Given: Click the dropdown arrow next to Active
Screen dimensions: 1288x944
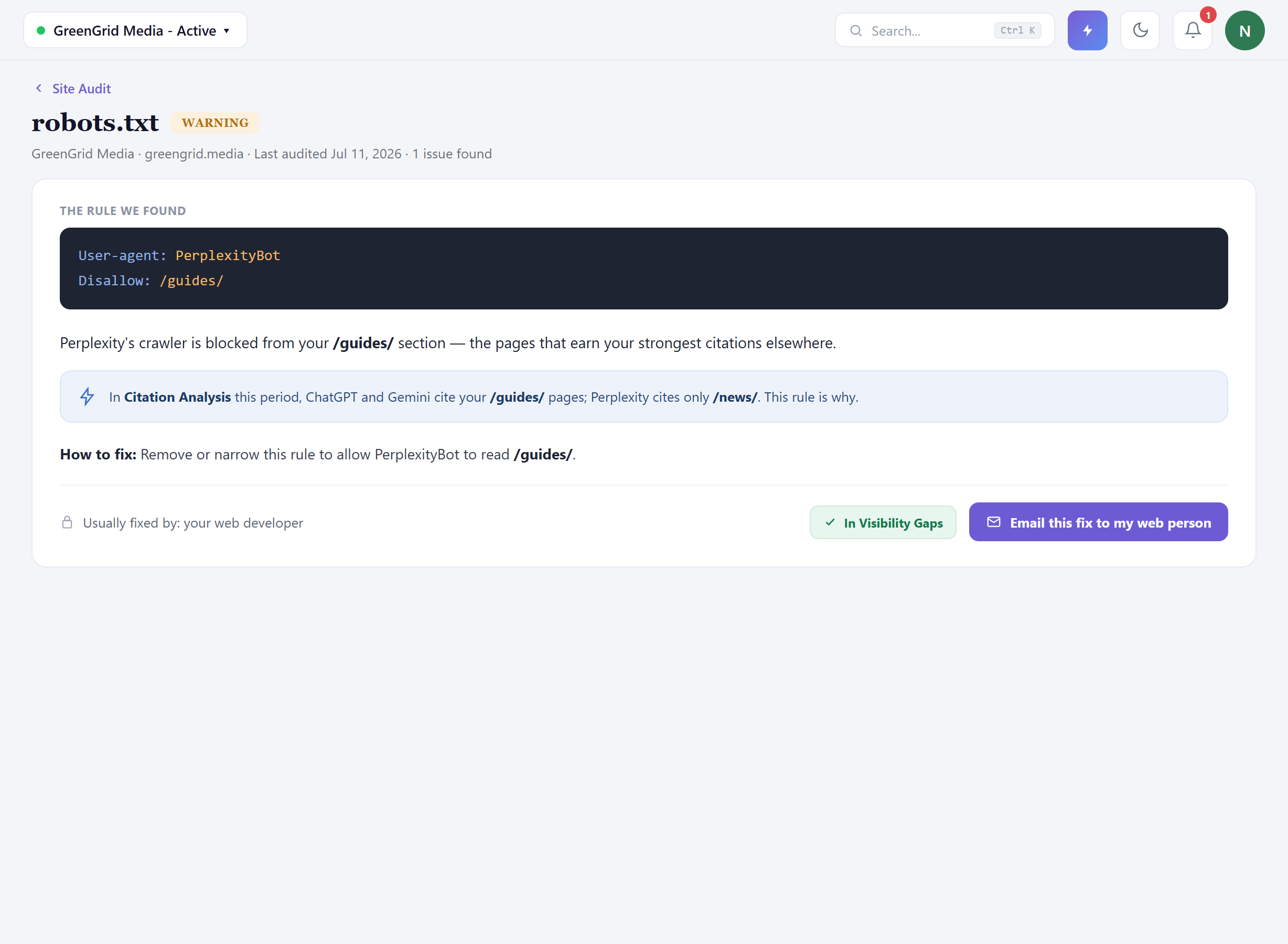Looking at the screenshot, I should (227, 31).
